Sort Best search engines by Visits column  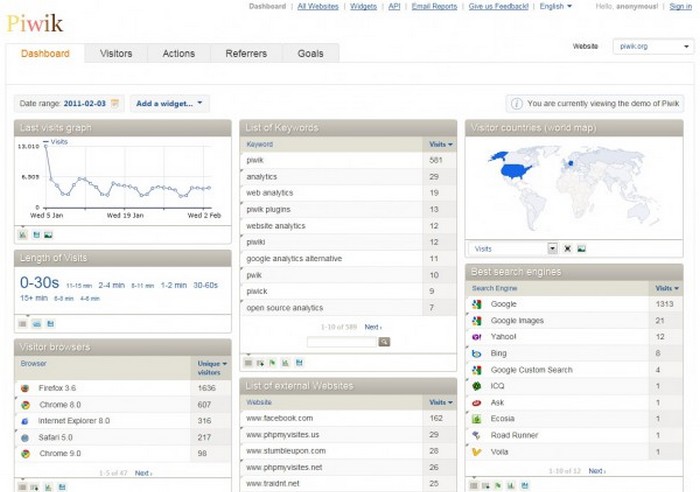[667, 288]
